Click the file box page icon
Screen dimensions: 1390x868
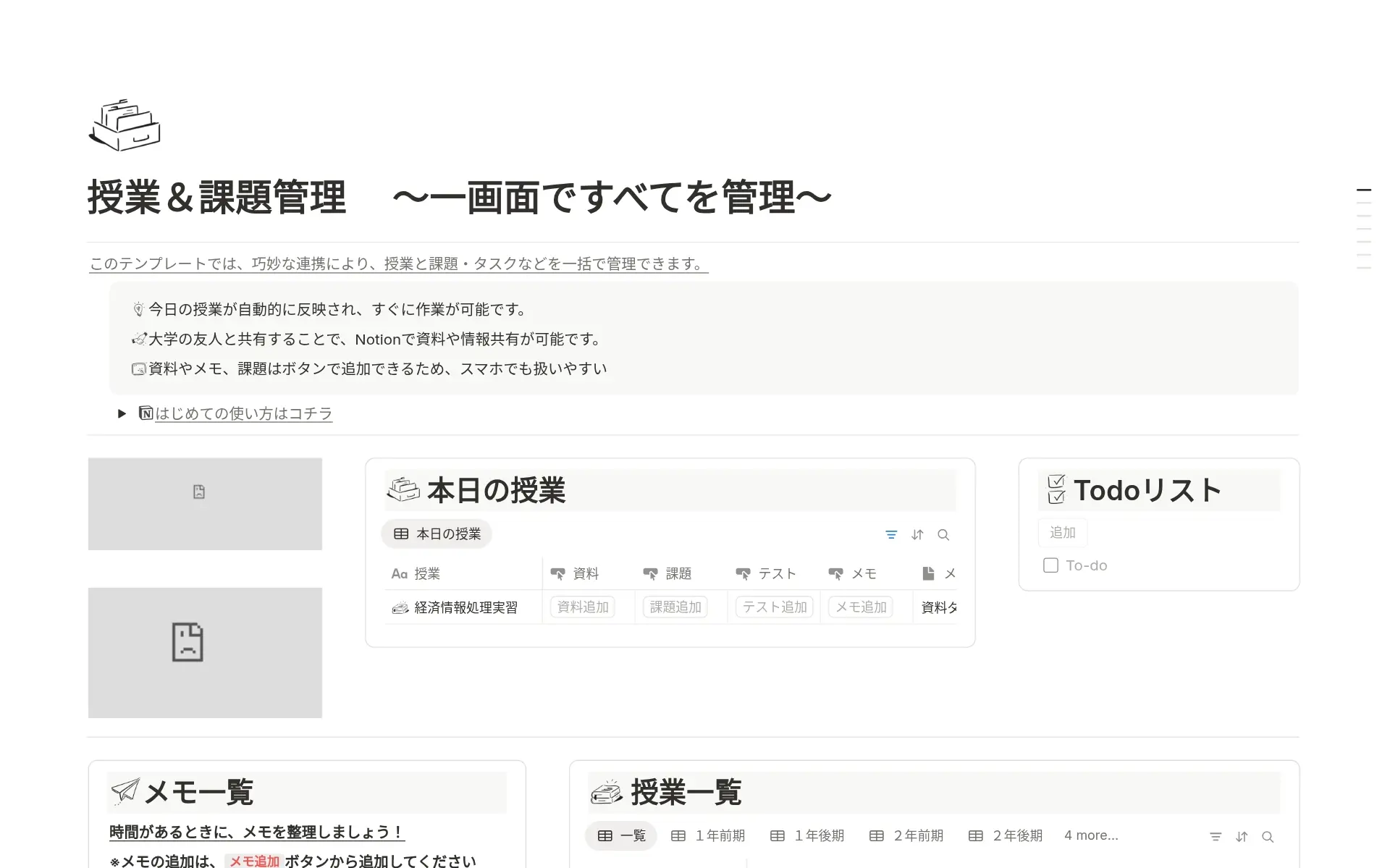(x=125, y=125)
